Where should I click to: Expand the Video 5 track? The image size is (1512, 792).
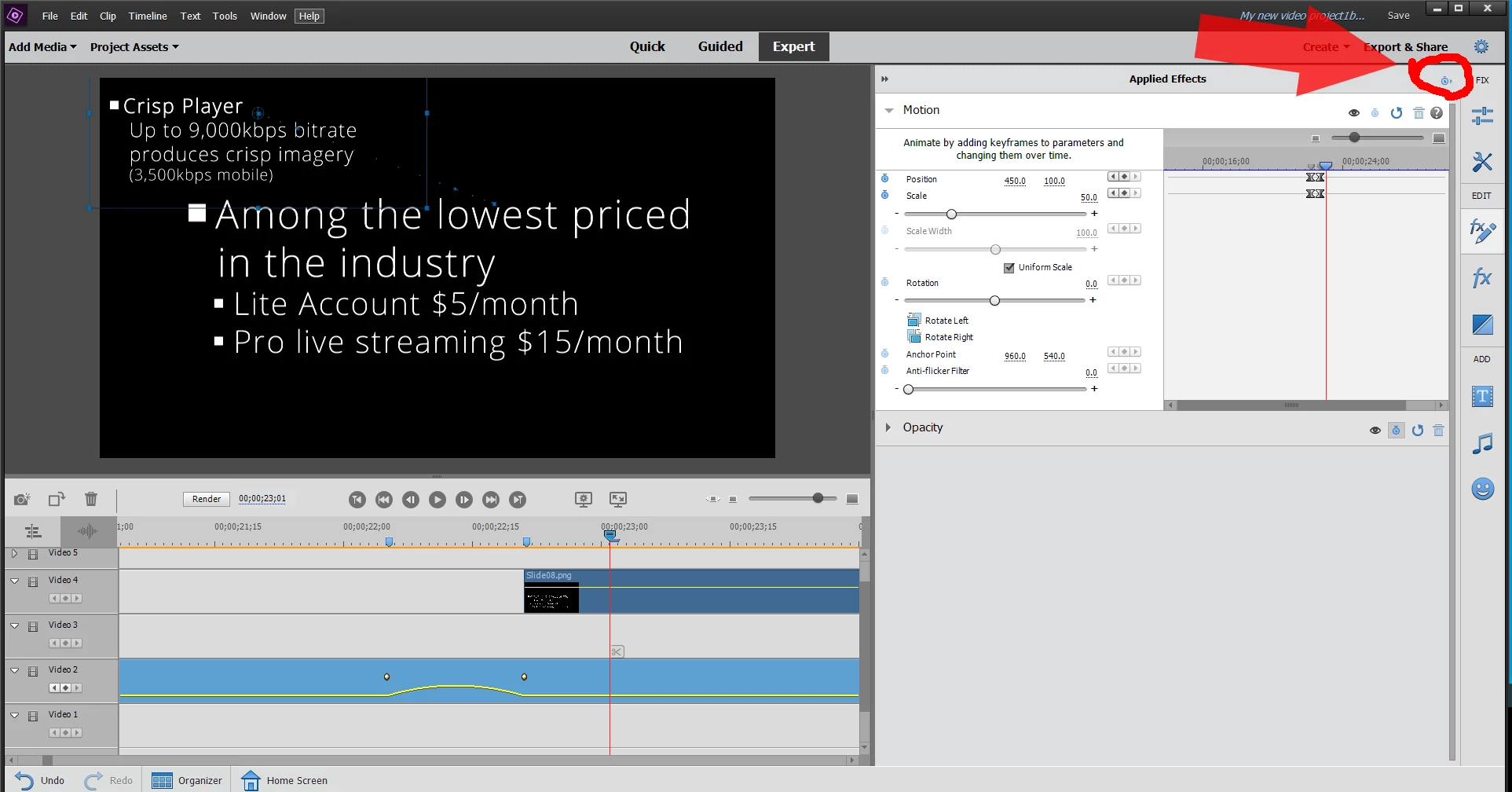[14, 553]
